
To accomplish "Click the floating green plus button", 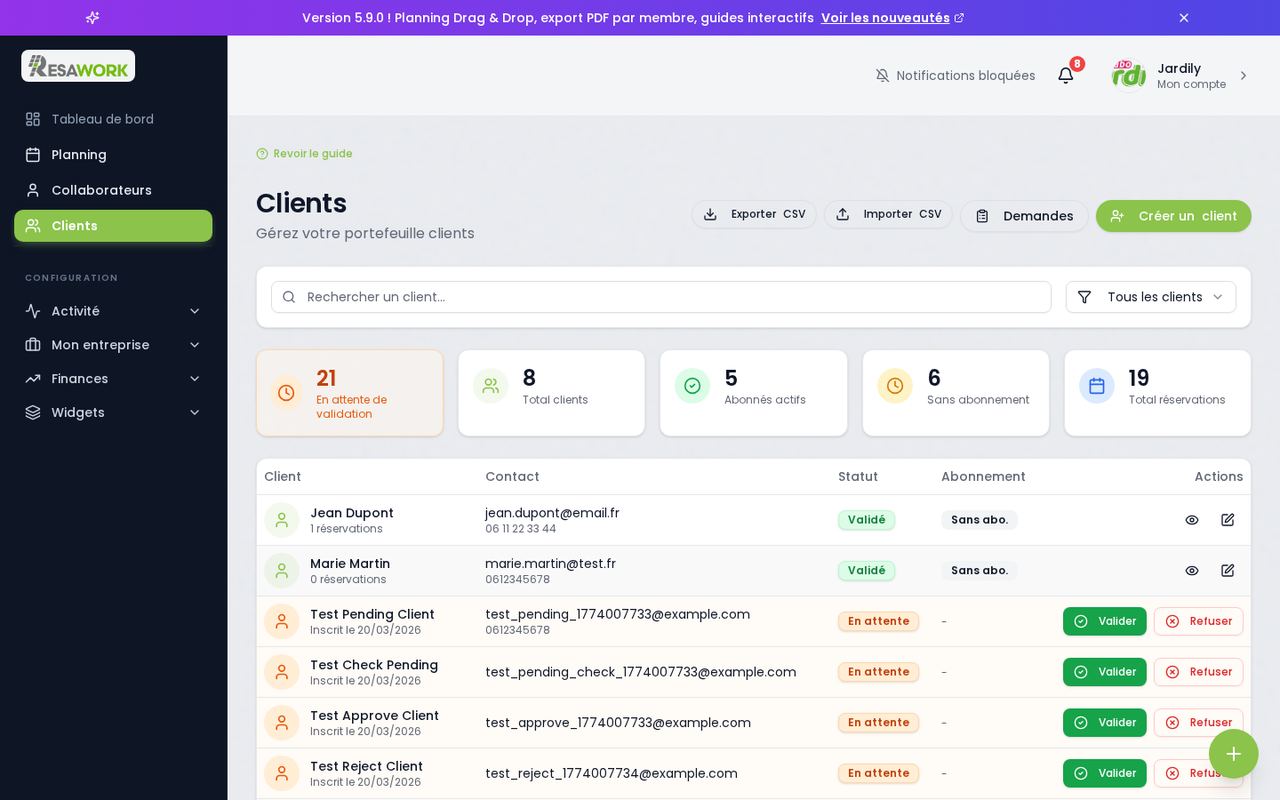I will click(1233, 754).
